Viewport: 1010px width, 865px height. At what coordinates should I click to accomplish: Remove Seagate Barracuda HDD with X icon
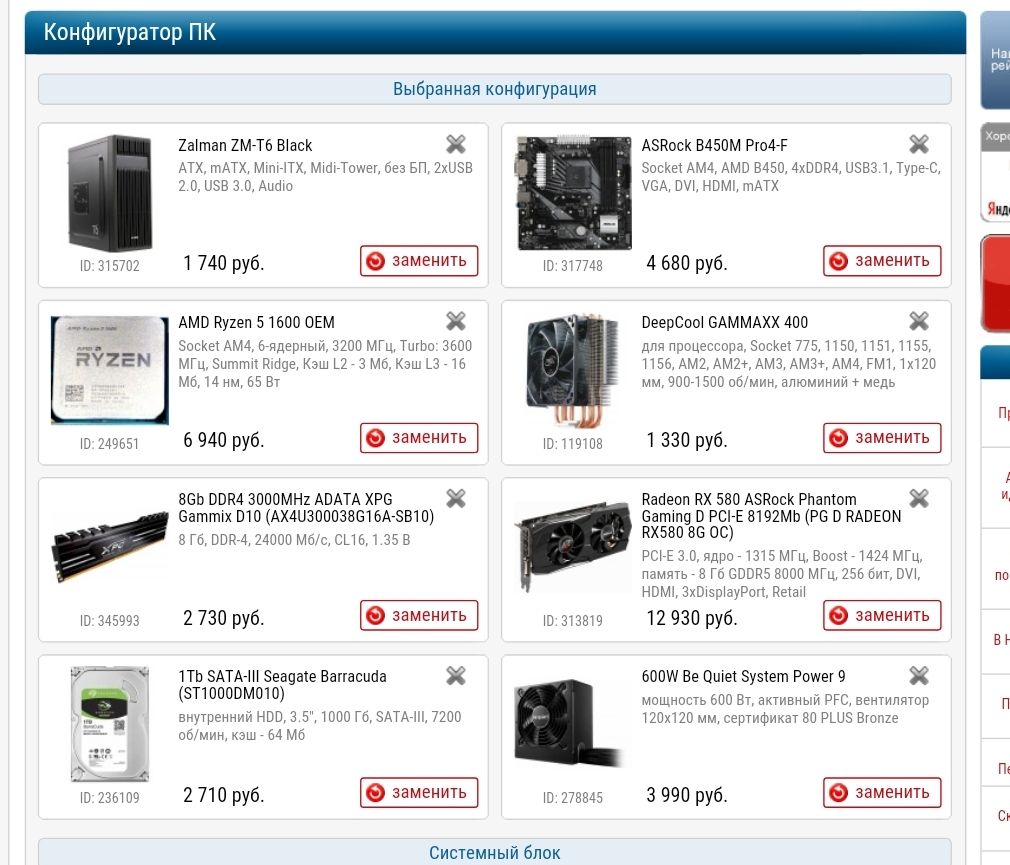pos(455,675)
